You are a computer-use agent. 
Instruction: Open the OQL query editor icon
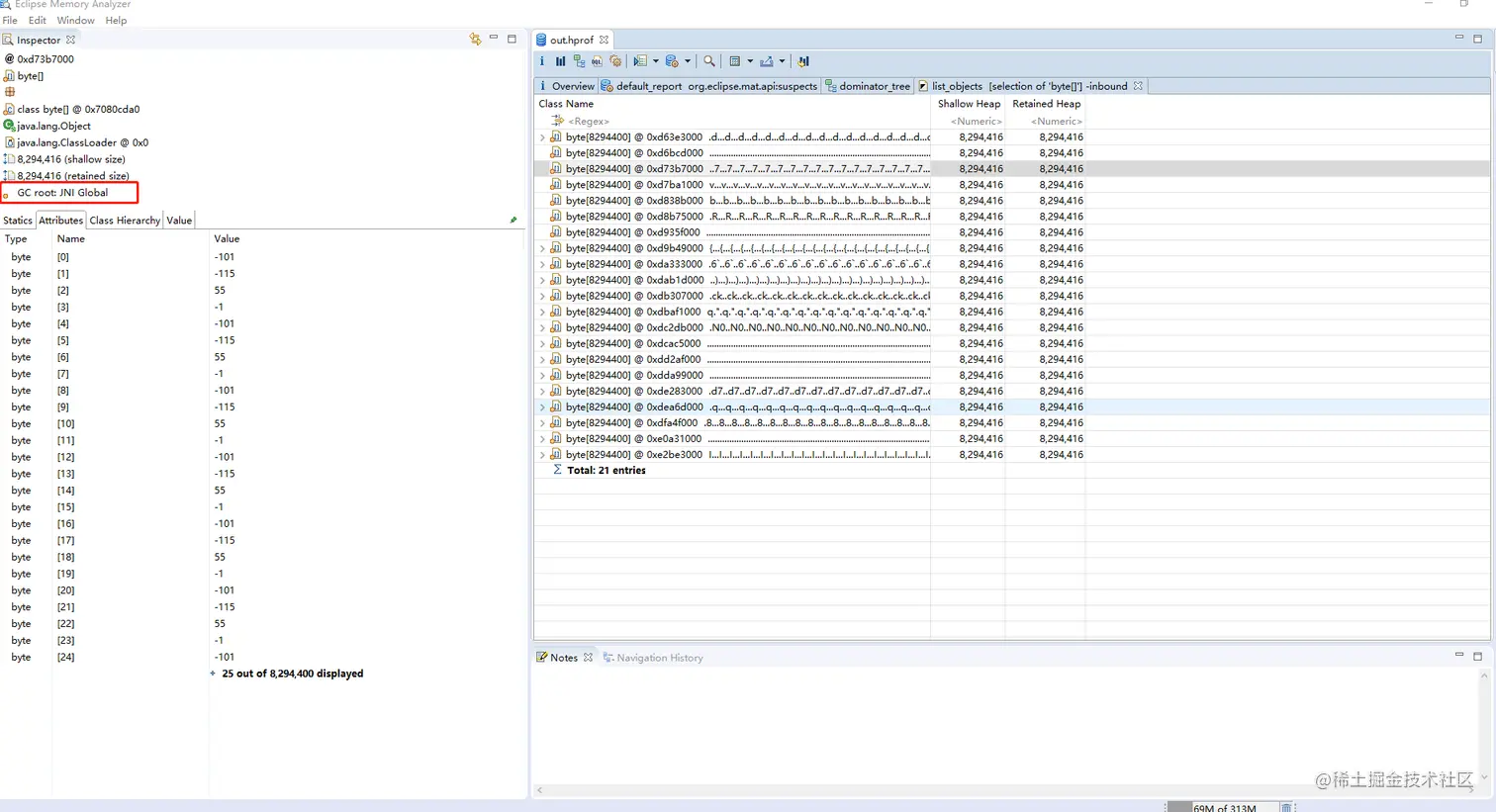click(x=597, y=61)
